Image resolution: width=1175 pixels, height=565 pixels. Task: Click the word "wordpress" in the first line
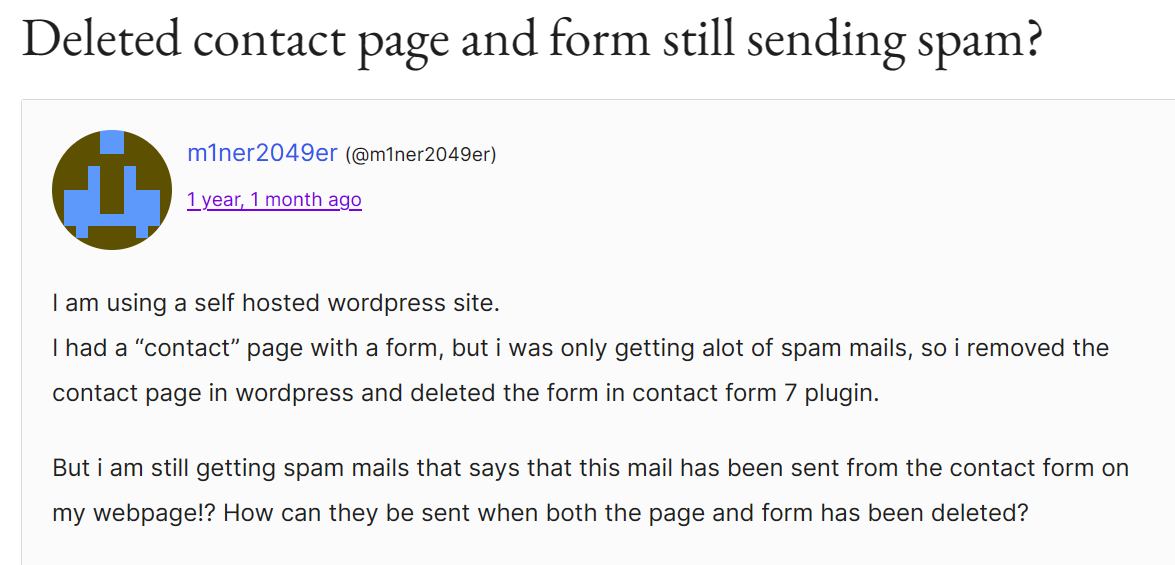point(386,304)
